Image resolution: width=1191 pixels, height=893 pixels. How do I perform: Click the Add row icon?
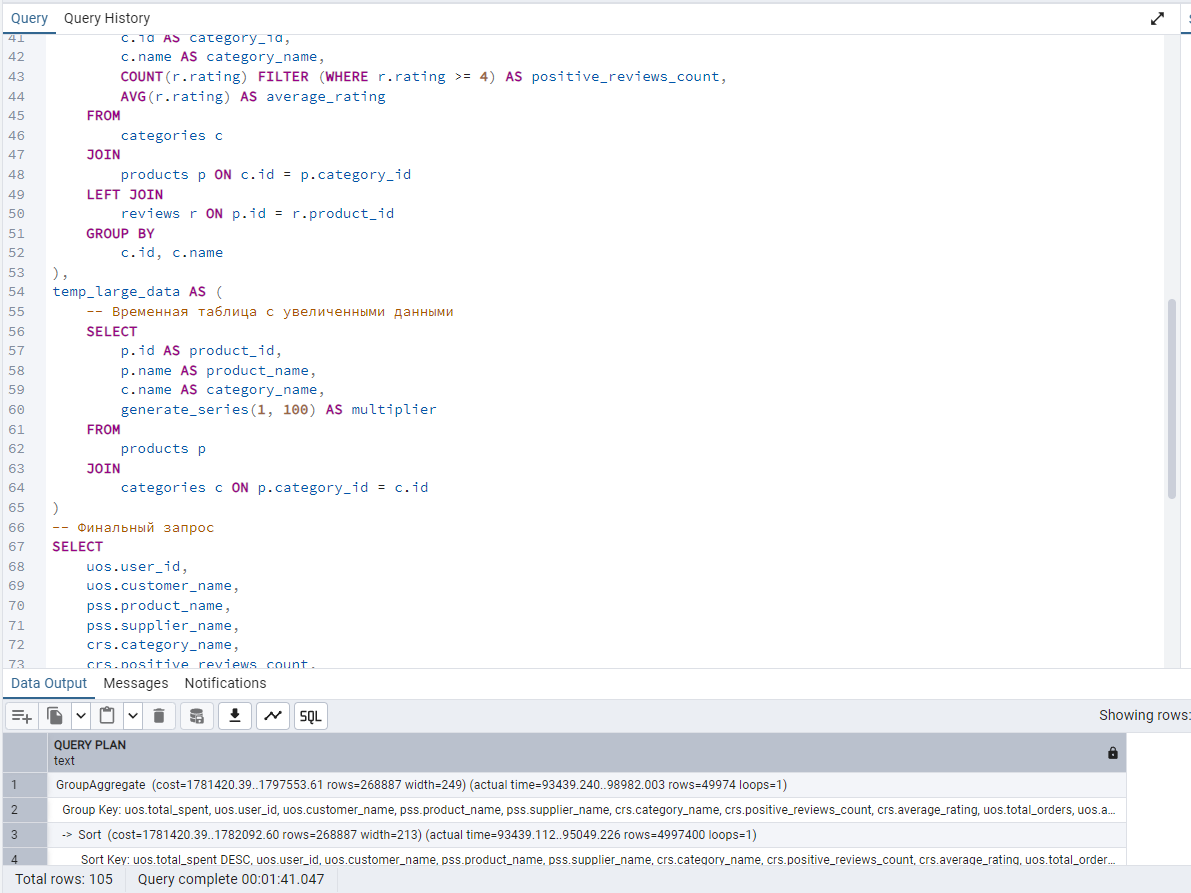(x=22, y=716)
